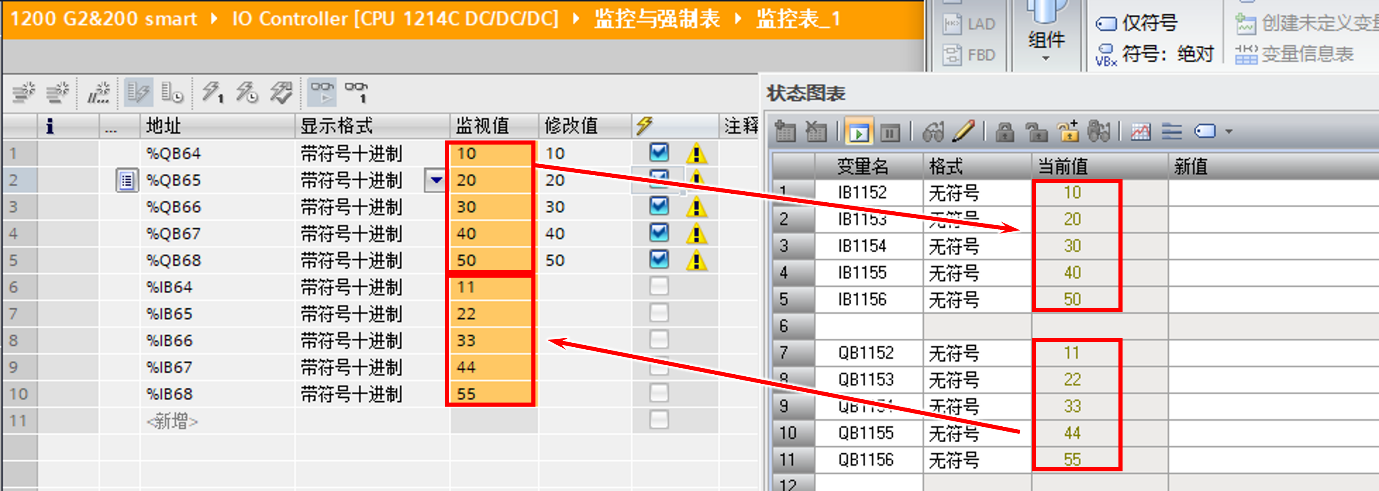Screen dimensions: 1379x491
Task: Check the modify checkbox for %IB65
Action: pos(659,313)
